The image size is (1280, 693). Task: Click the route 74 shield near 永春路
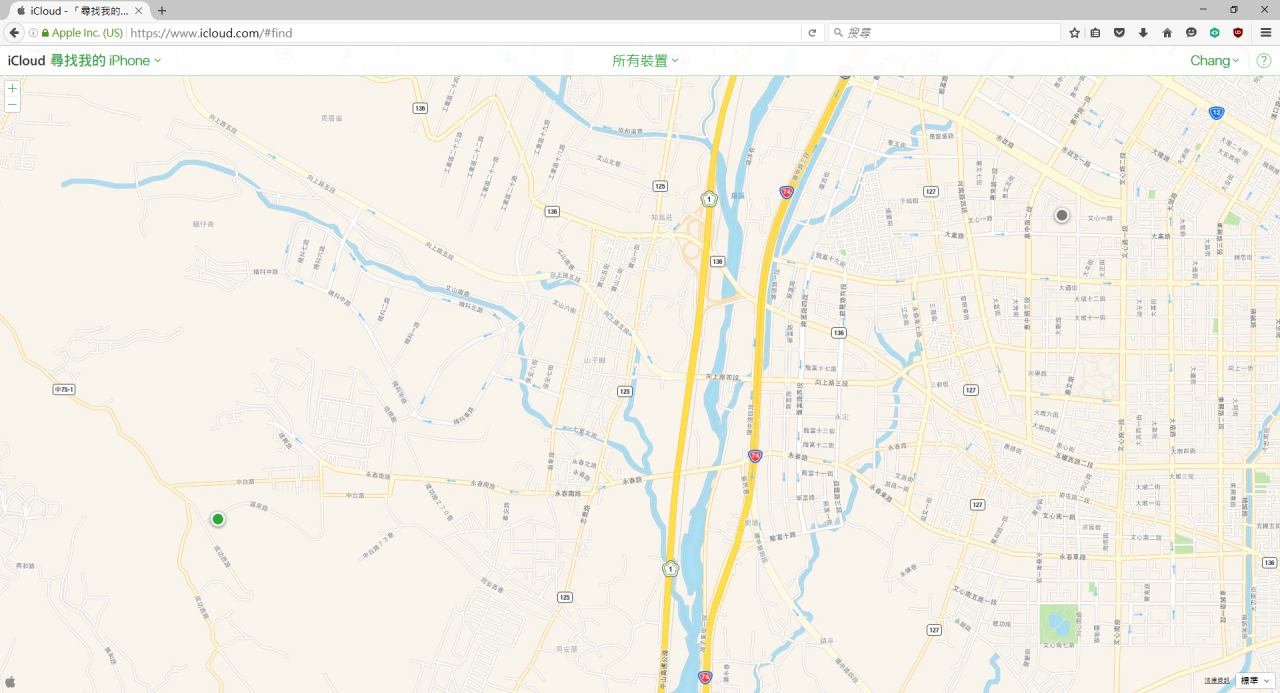[755, 456]
